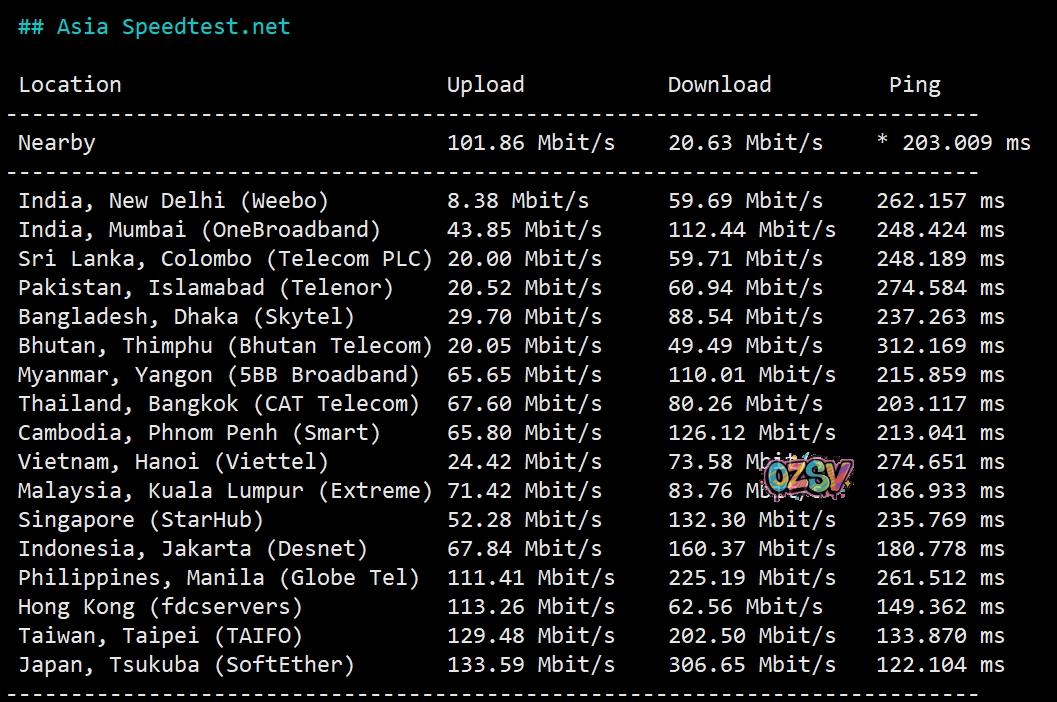Select Pakistan, Islamabad (Telenor) entry
Image resolution: width=1057 pixels, height=702 pixels.
(x=206, y=288)
